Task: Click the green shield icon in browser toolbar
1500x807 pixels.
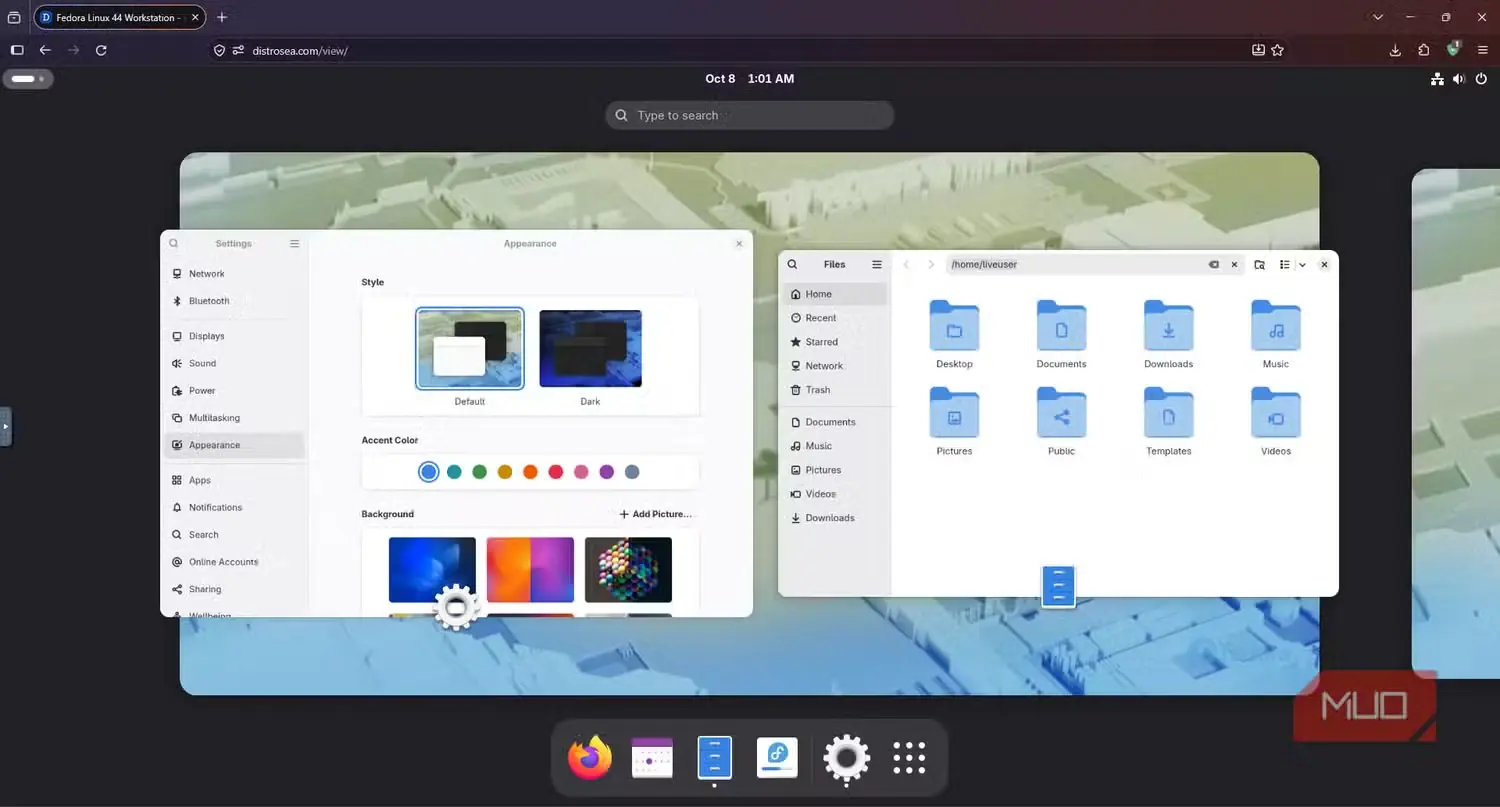Action: [x=1453, y=49]
